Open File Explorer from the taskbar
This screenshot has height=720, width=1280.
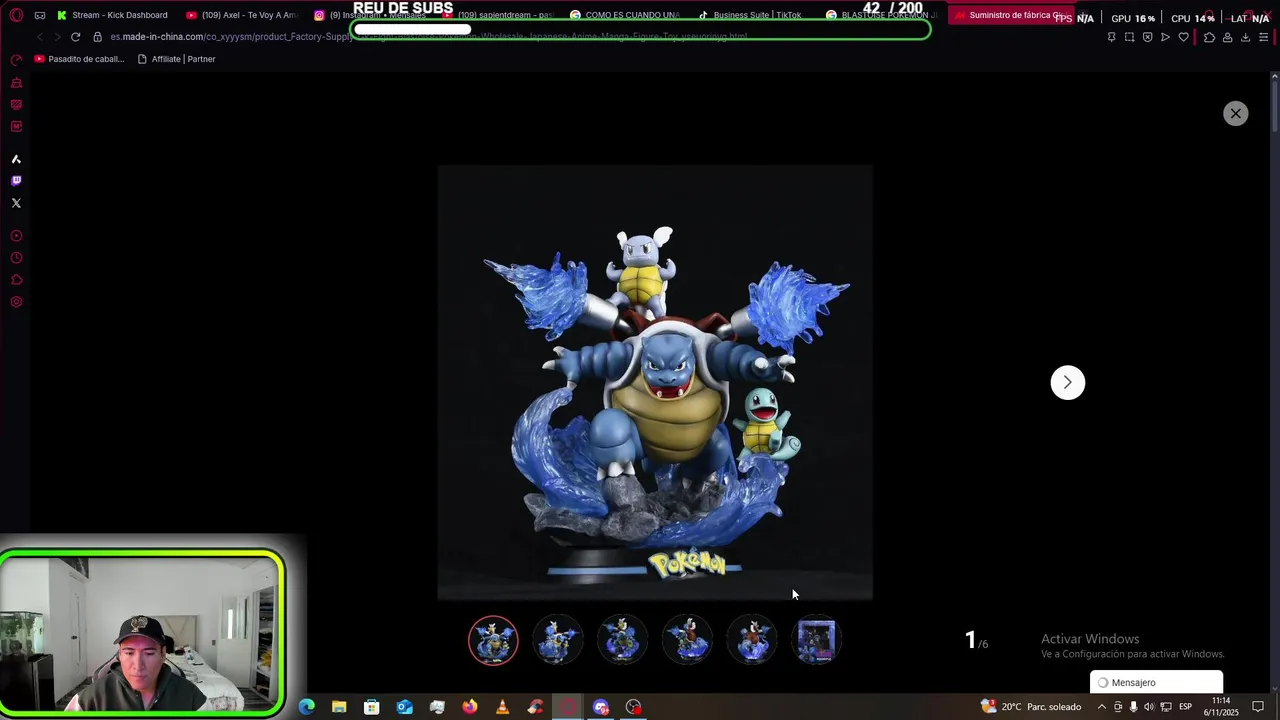coord(339,707)
